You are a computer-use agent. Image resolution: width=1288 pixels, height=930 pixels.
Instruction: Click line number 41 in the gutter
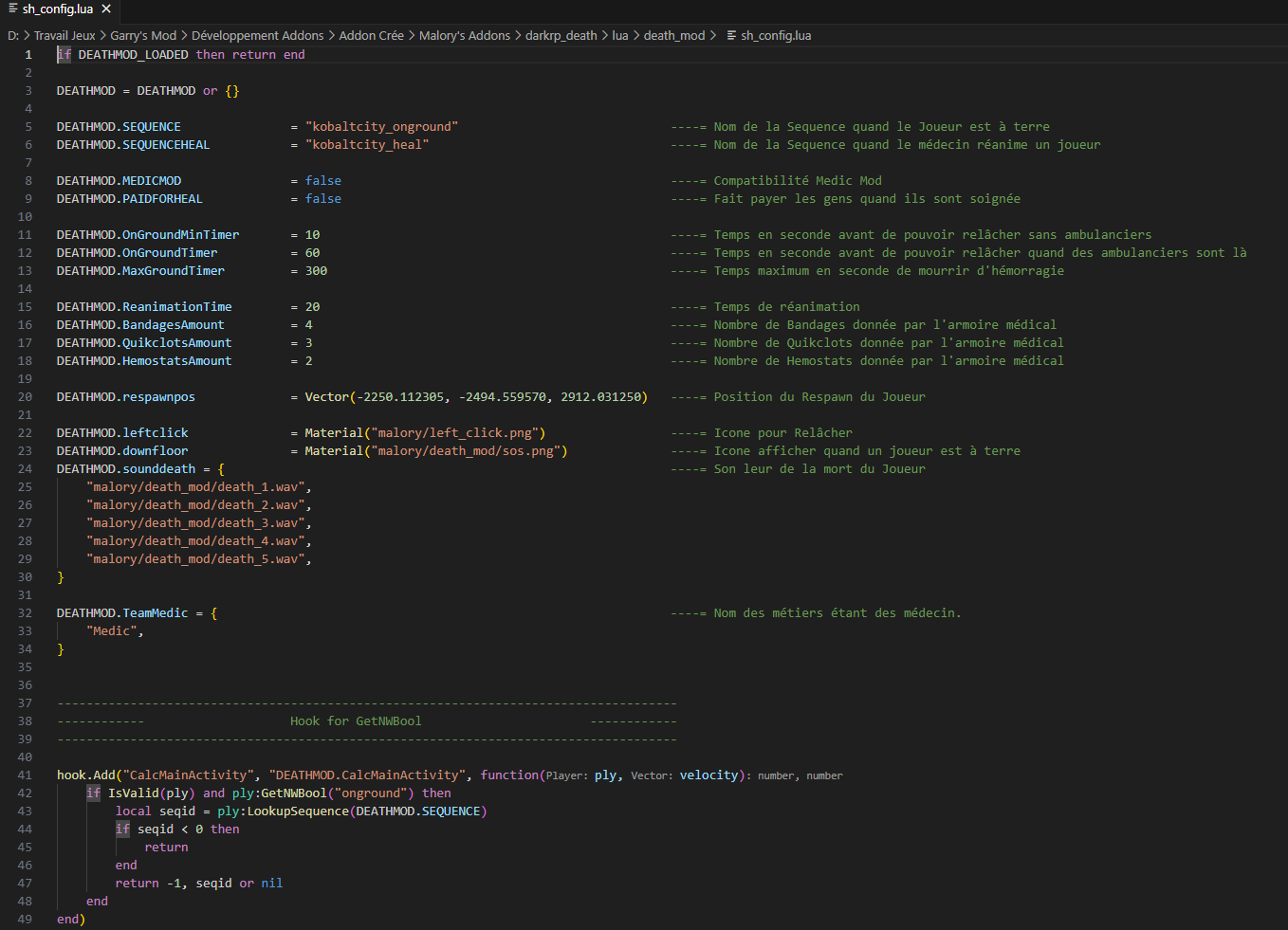[25, 775]
